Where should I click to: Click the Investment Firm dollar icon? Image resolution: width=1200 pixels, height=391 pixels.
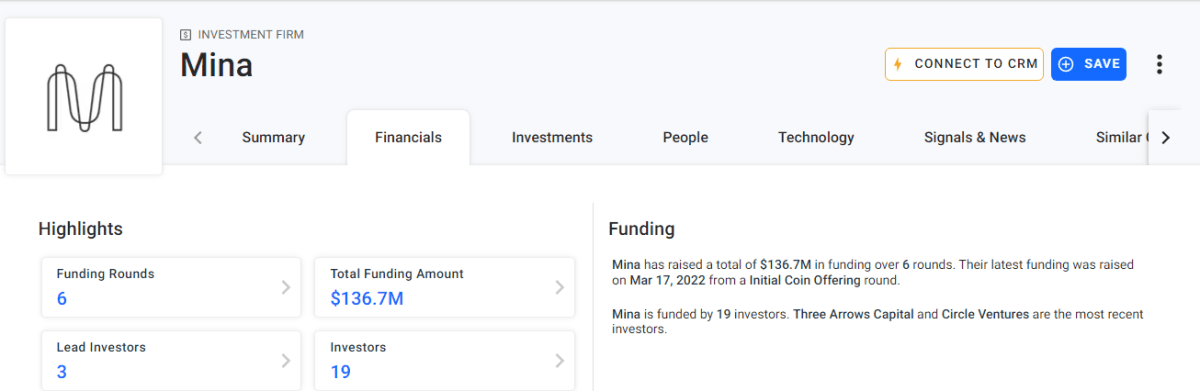tap(185, 35)
